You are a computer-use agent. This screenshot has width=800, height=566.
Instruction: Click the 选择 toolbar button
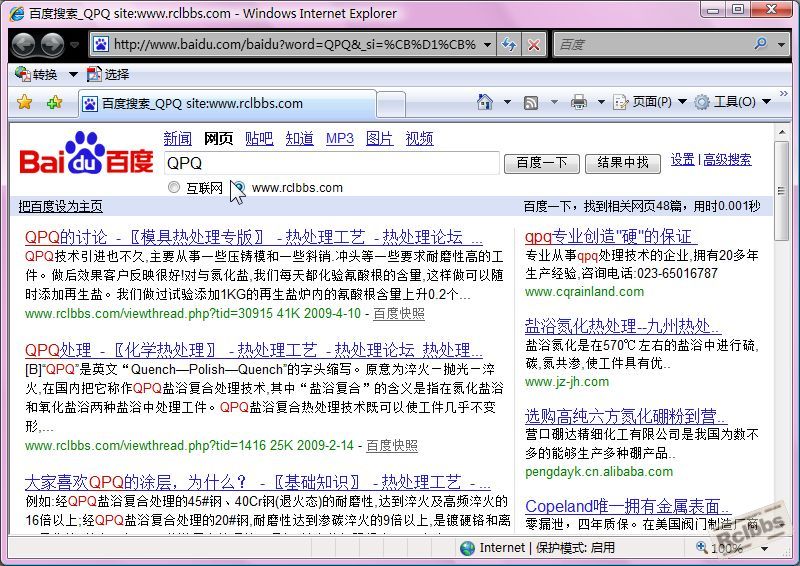[x=108, y=75]
